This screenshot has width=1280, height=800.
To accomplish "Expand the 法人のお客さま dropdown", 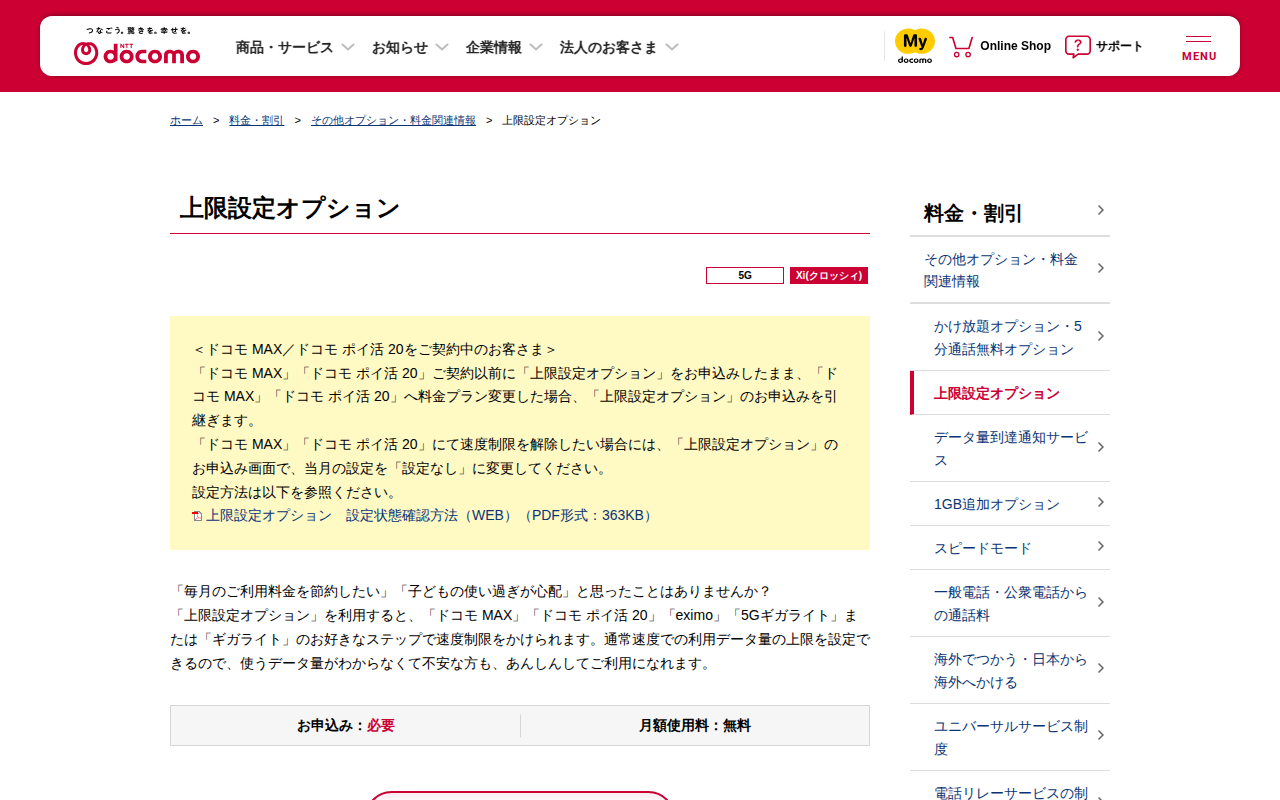I will coord(619,47).
